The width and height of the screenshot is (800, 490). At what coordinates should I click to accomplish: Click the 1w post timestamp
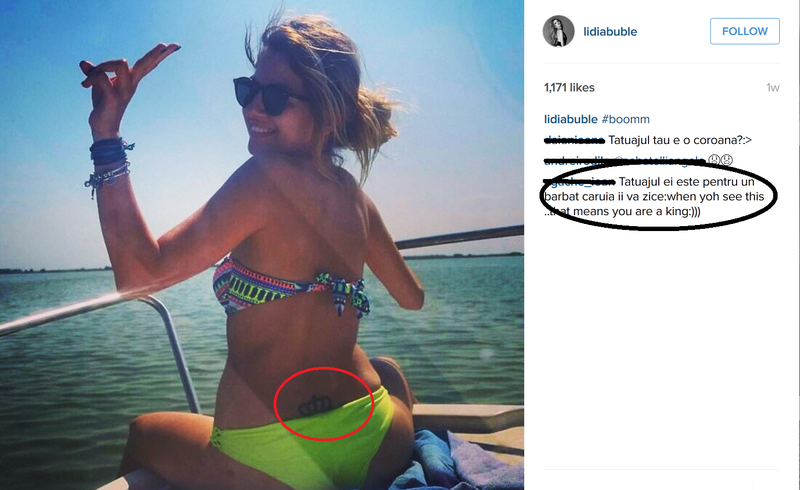772,88
